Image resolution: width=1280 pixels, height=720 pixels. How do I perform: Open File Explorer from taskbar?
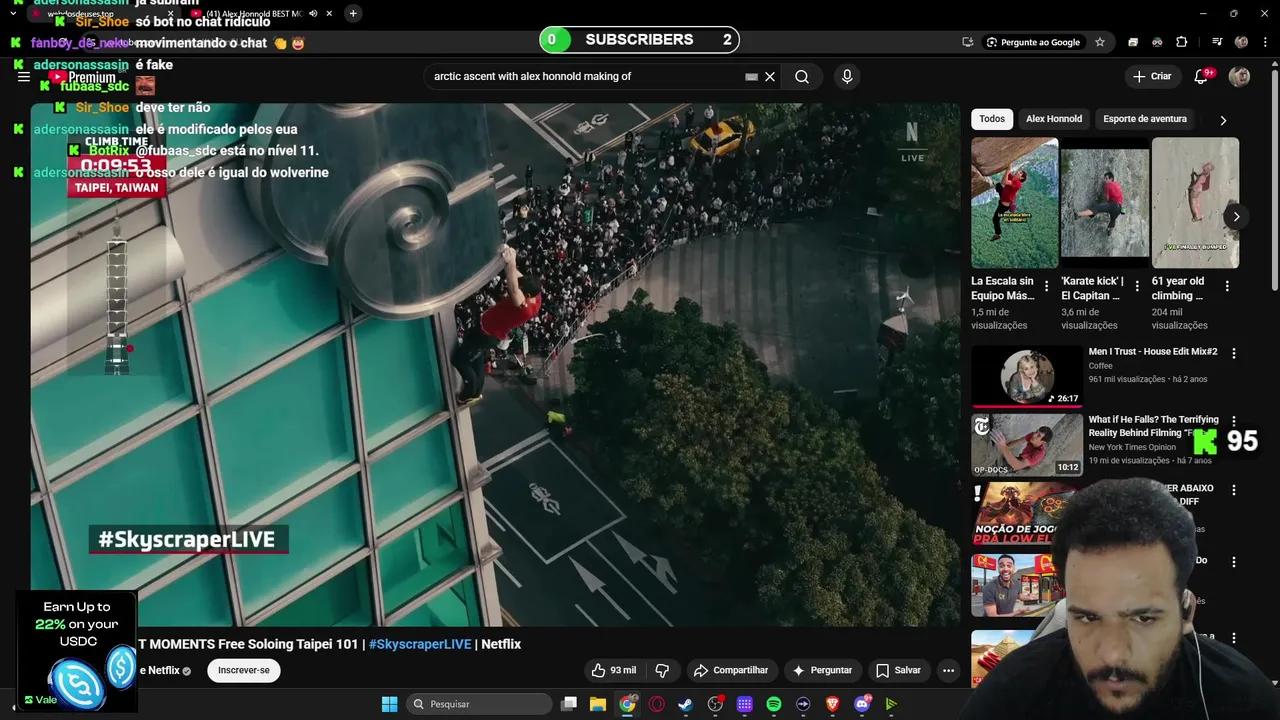[x=598, y=704]
